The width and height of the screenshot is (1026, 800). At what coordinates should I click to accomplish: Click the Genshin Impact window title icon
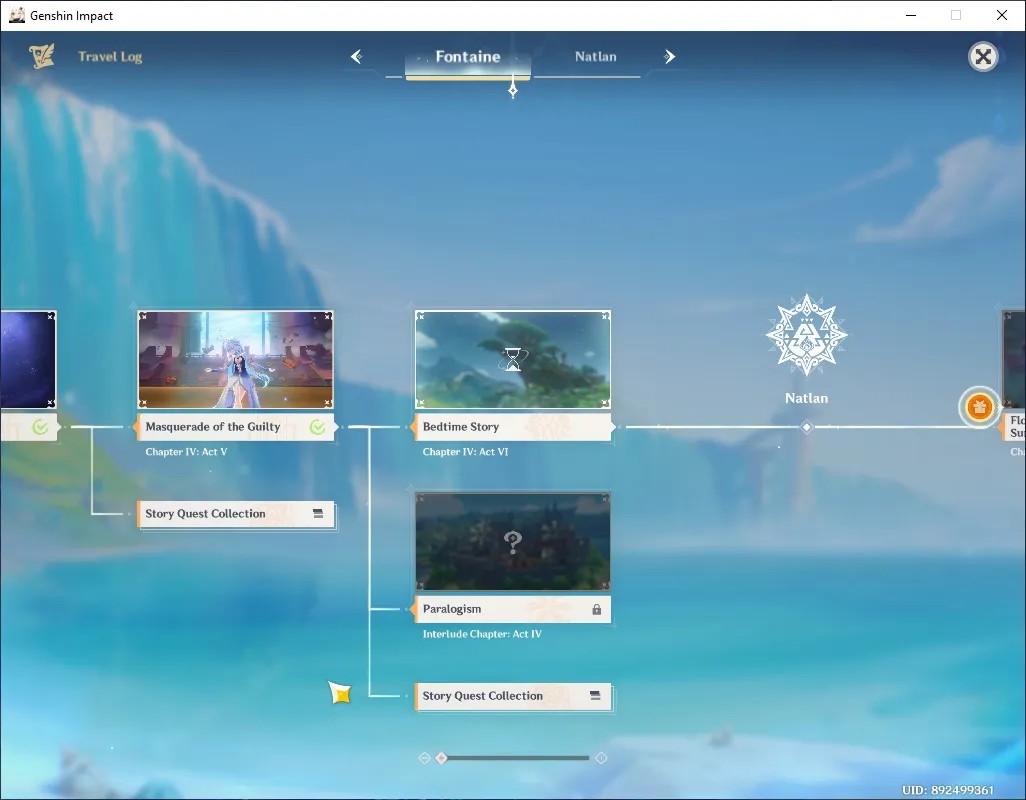16,15
